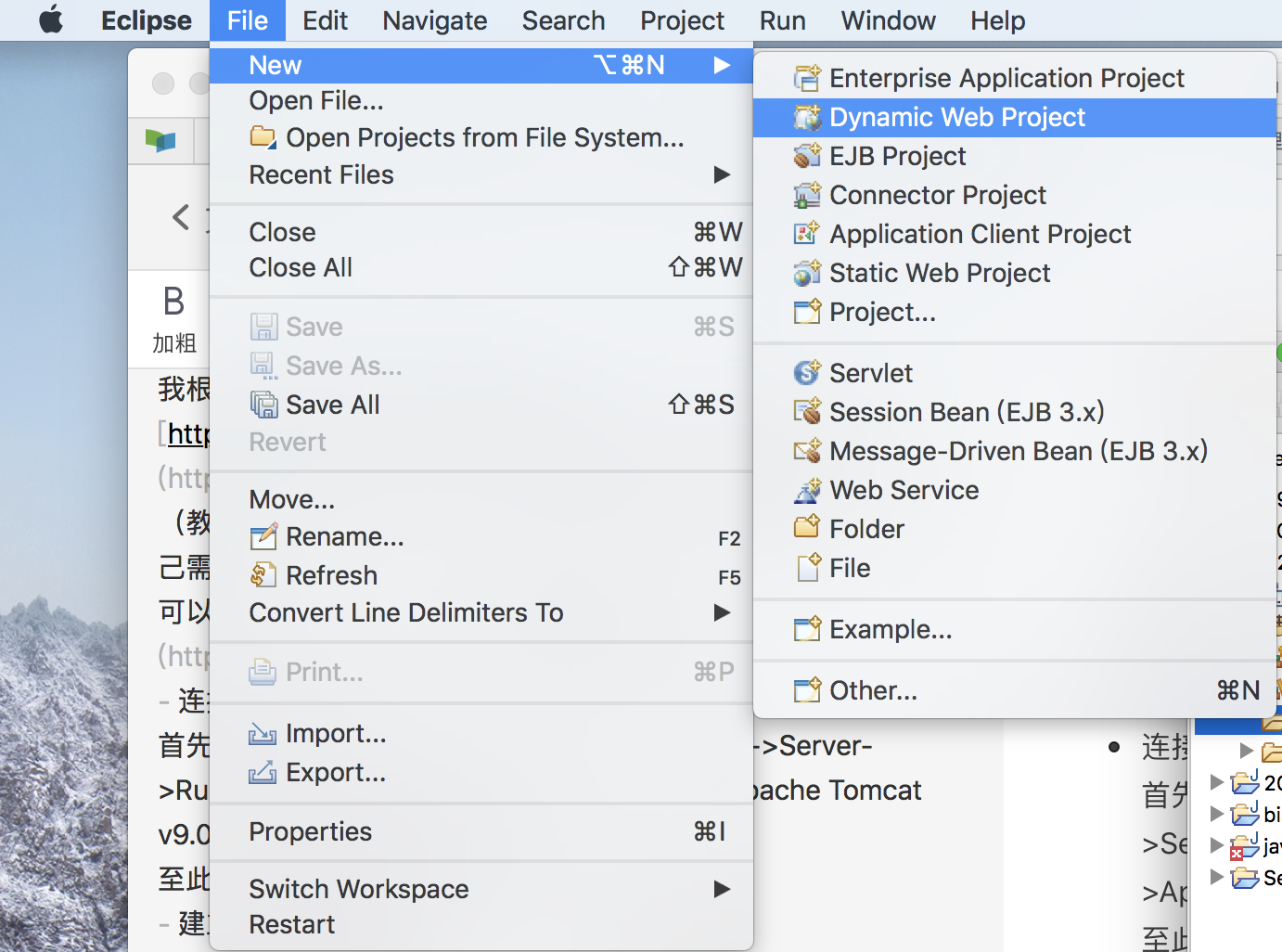Viewport: 1282px width, 952px height.
Task: Expand the Recent Files submenu arrow
Action: pos(722,174)
